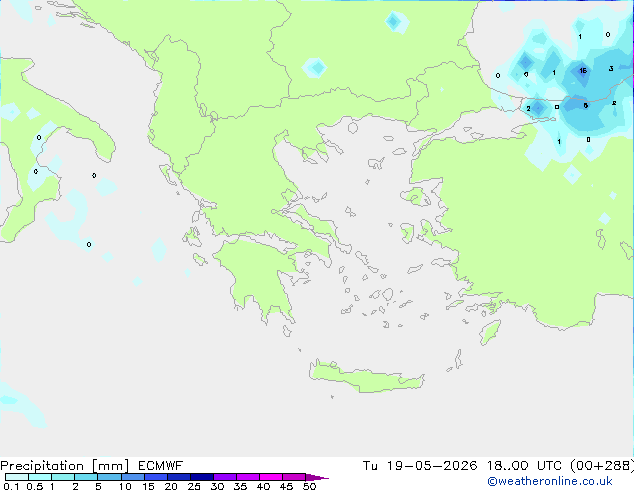Image resolution: width=634 pixels, height=490 pixels.
Task: Select the legend swatch between 30 and 35
Action: click(224, 477)
